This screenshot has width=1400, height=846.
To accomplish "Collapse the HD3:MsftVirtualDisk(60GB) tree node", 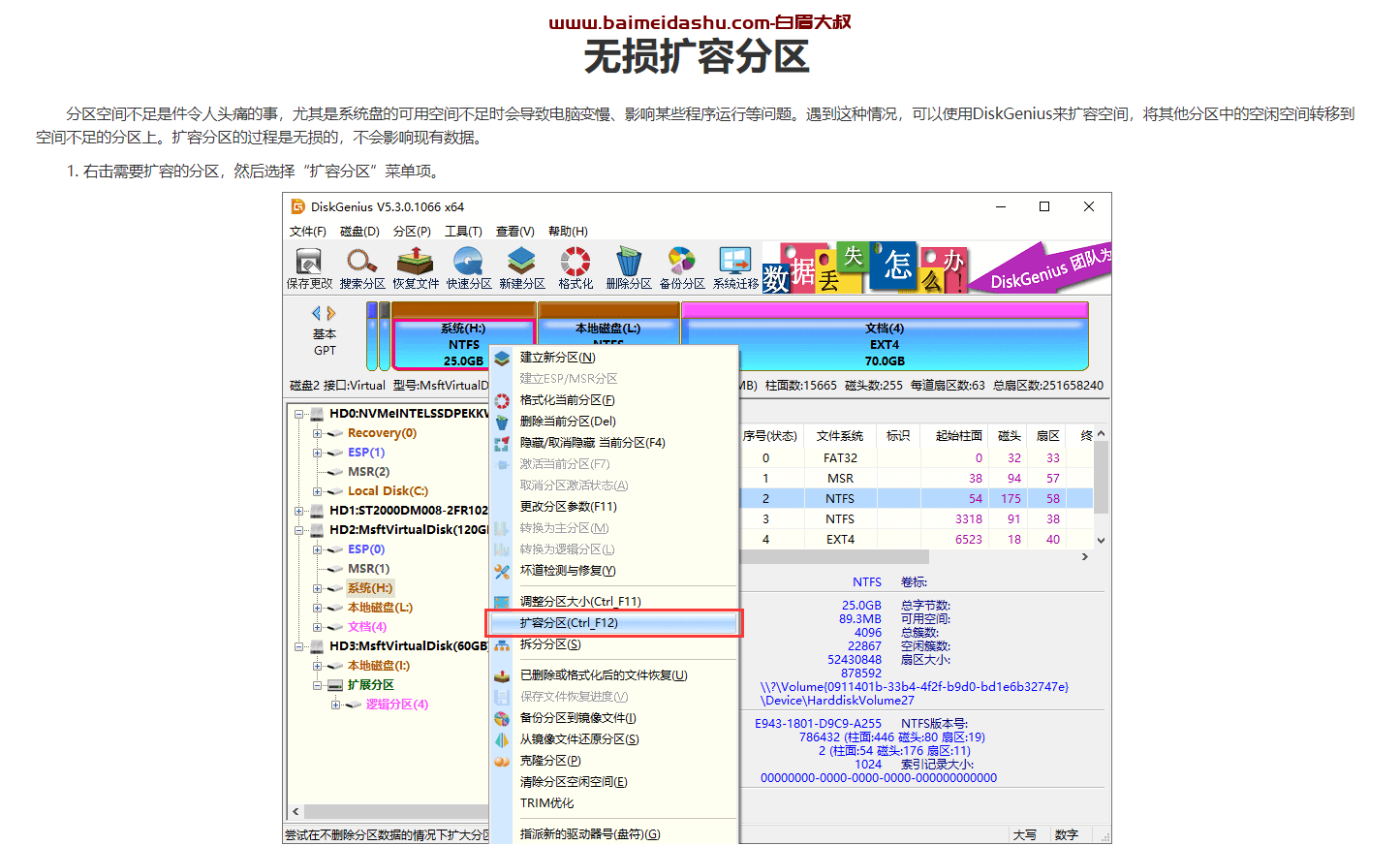I will (x=299, y=646).
